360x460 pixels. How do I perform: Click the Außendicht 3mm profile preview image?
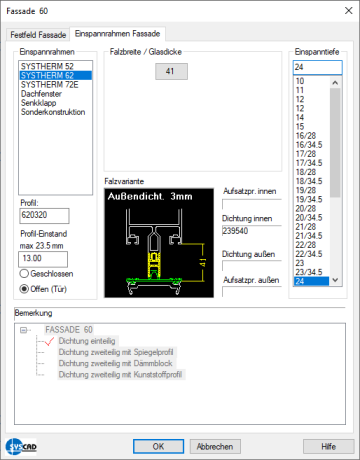(x=159, y=243)
